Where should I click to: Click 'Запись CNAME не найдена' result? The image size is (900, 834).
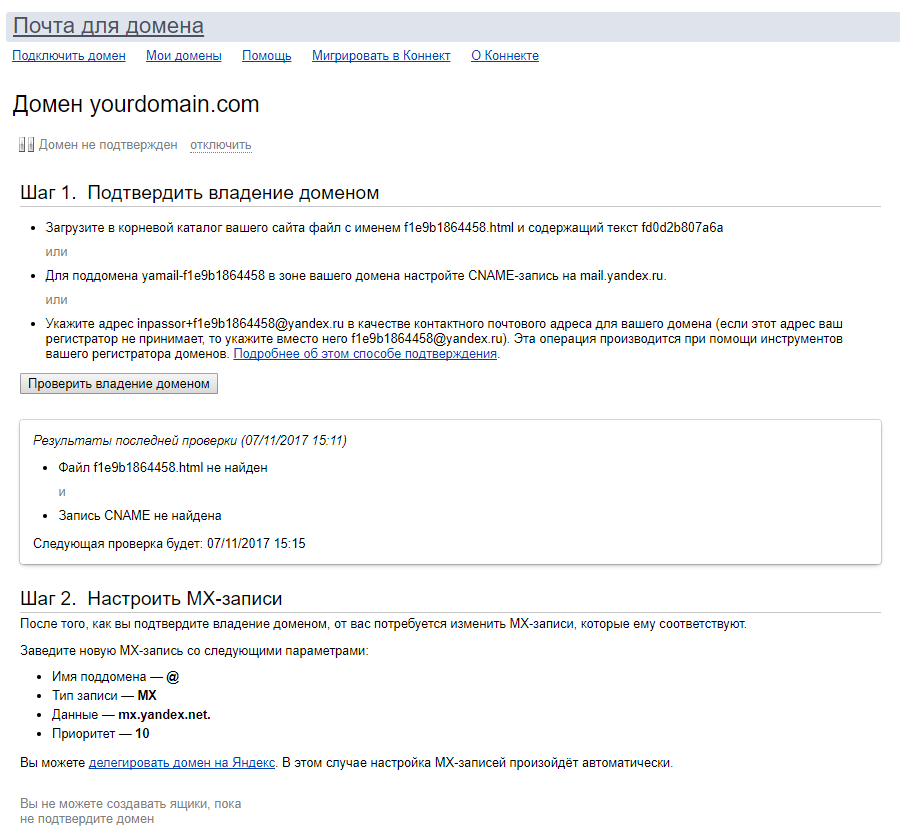coord(140,516)
